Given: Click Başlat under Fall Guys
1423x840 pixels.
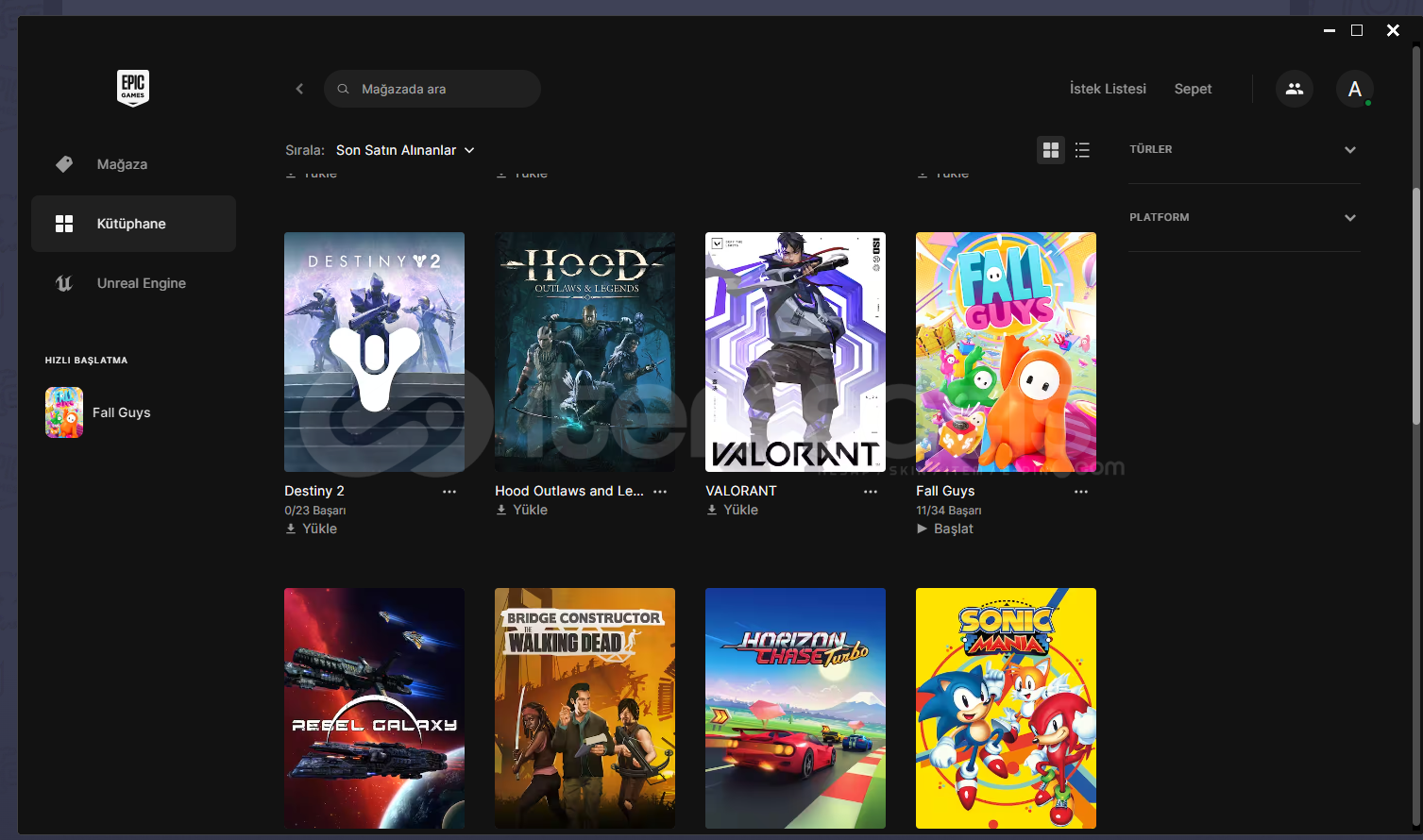Looking at the screenshot, I should pyautogui.click(x=944, y=529).
